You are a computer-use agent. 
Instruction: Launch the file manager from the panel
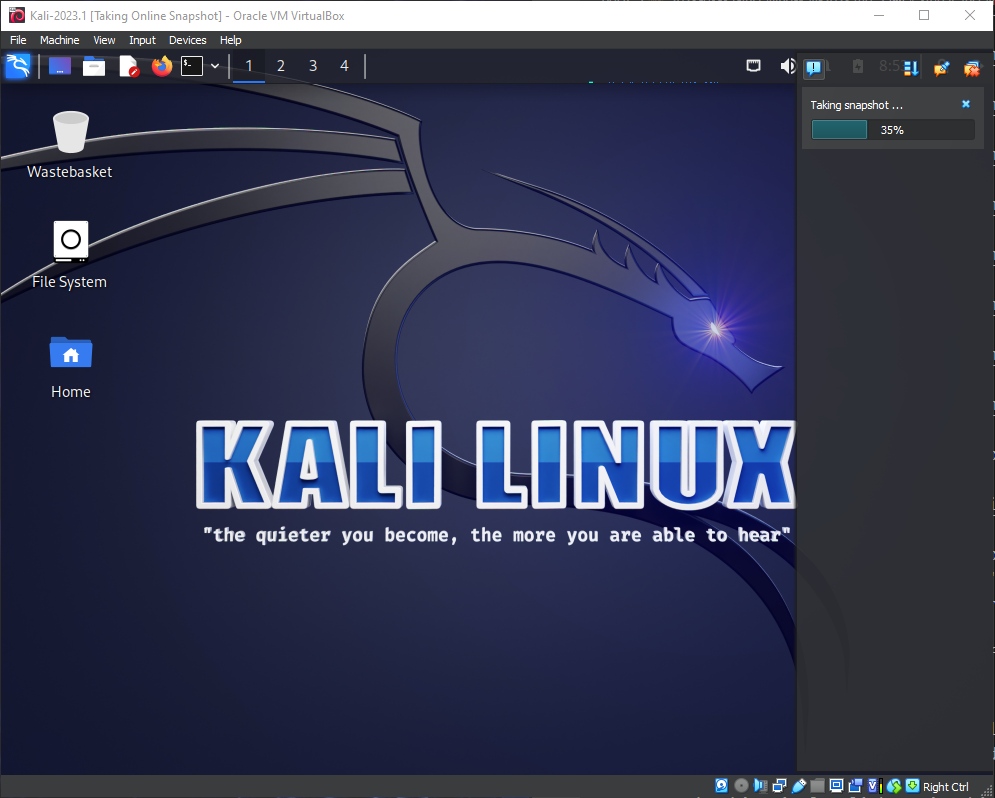[x=94, y=66]
